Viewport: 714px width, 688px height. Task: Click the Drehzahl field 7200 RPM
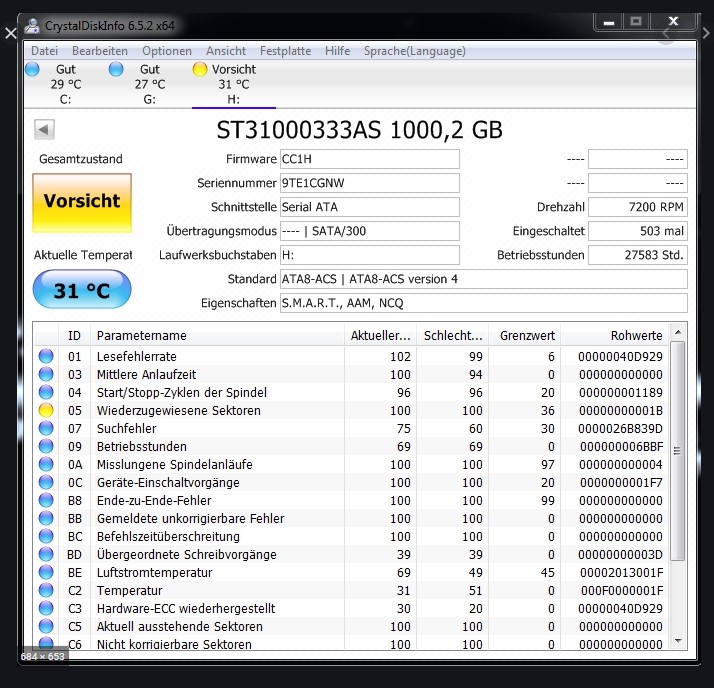(638, 207)
